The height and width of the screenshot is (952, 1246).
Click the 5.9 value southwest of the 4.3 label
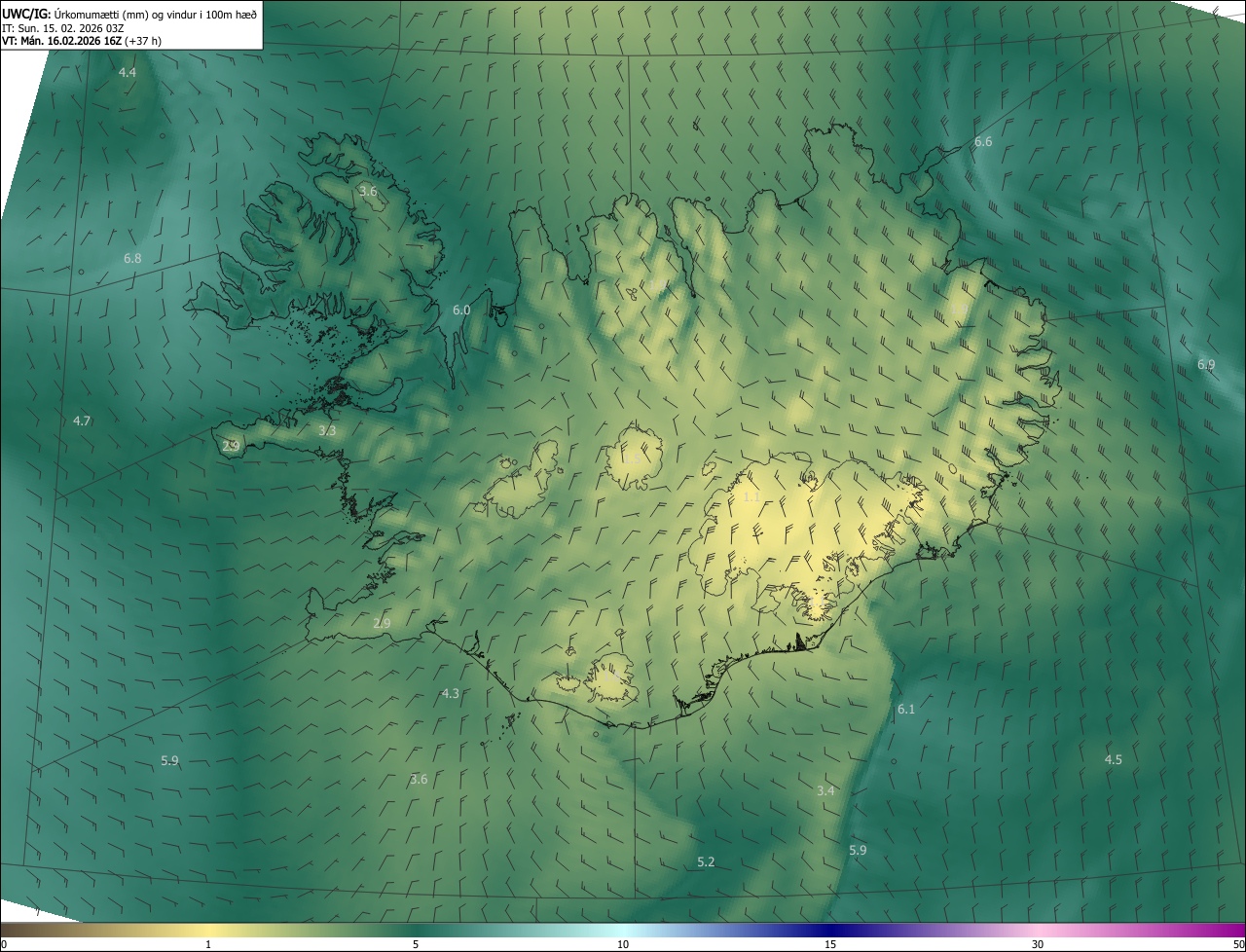169,760
